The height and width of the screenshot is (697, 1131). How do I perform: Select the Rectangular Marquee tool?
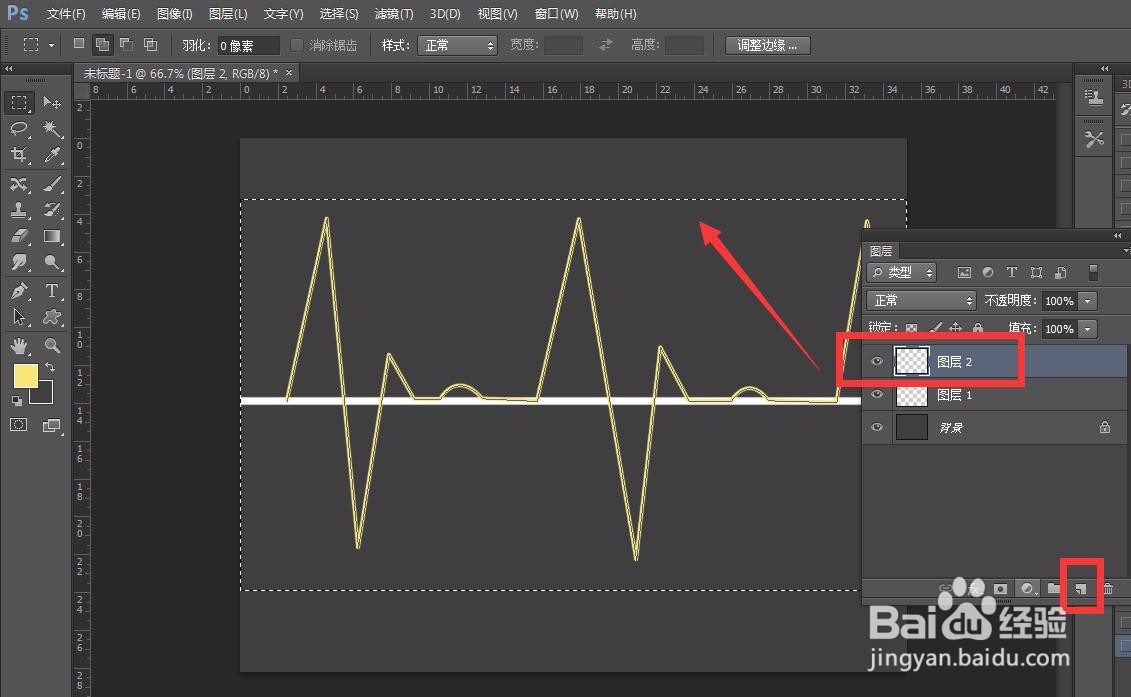[19, 103]
